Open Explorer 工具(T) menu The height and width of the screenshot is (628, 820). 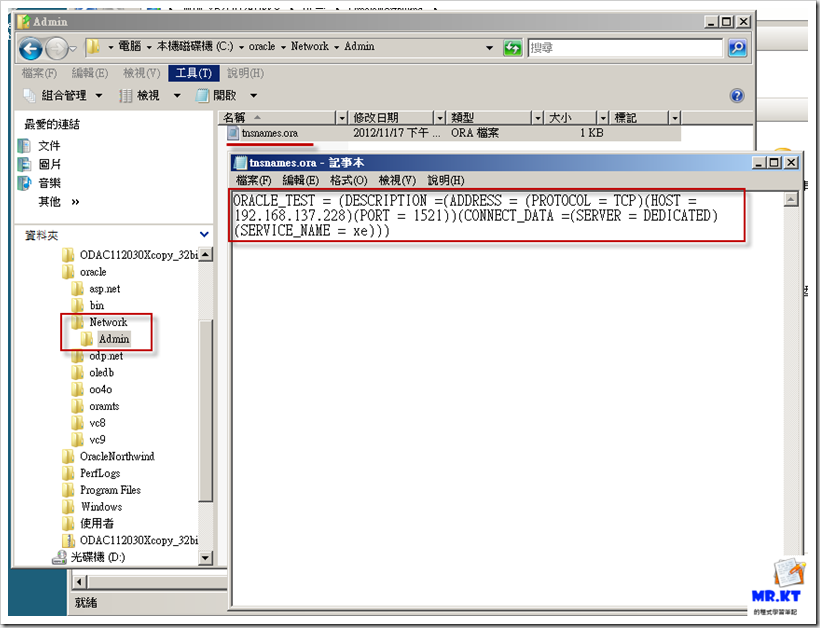193,73
